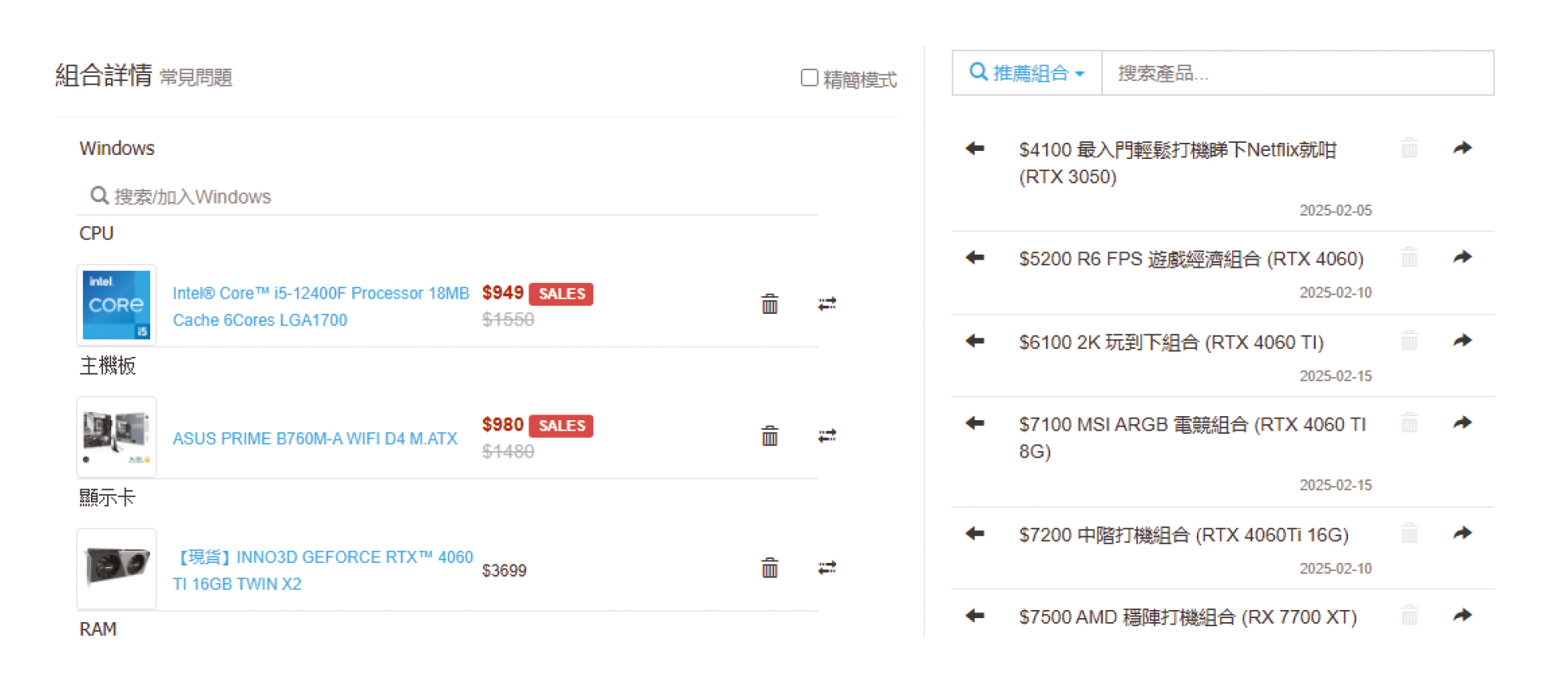Image resolution: width=1568 pixels, height=683 pixels.
Task: Open ASUS PRIME B760M-A WIFI D4 link
Action: 315,439
